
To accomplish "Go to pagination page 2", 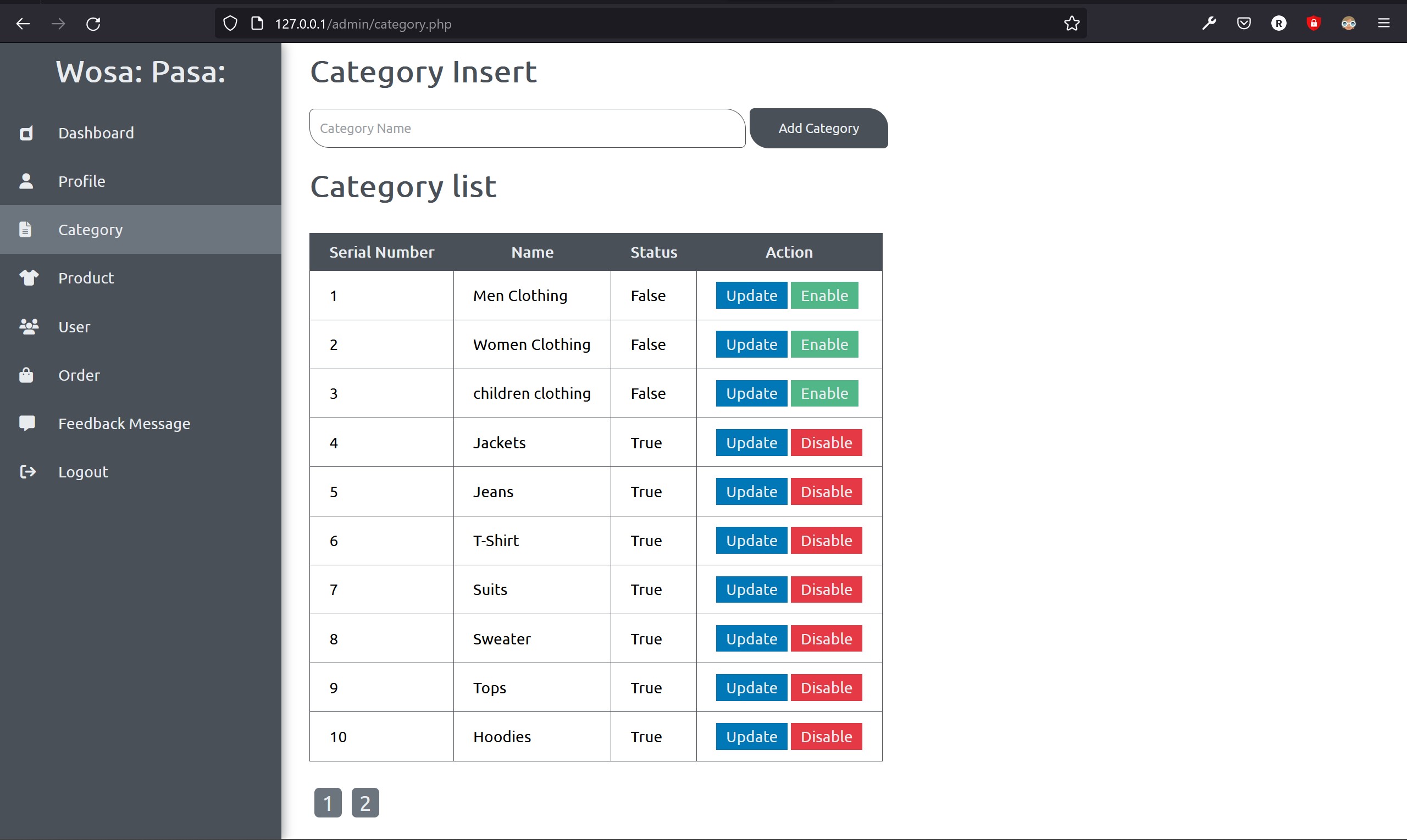I will (365, 803).
